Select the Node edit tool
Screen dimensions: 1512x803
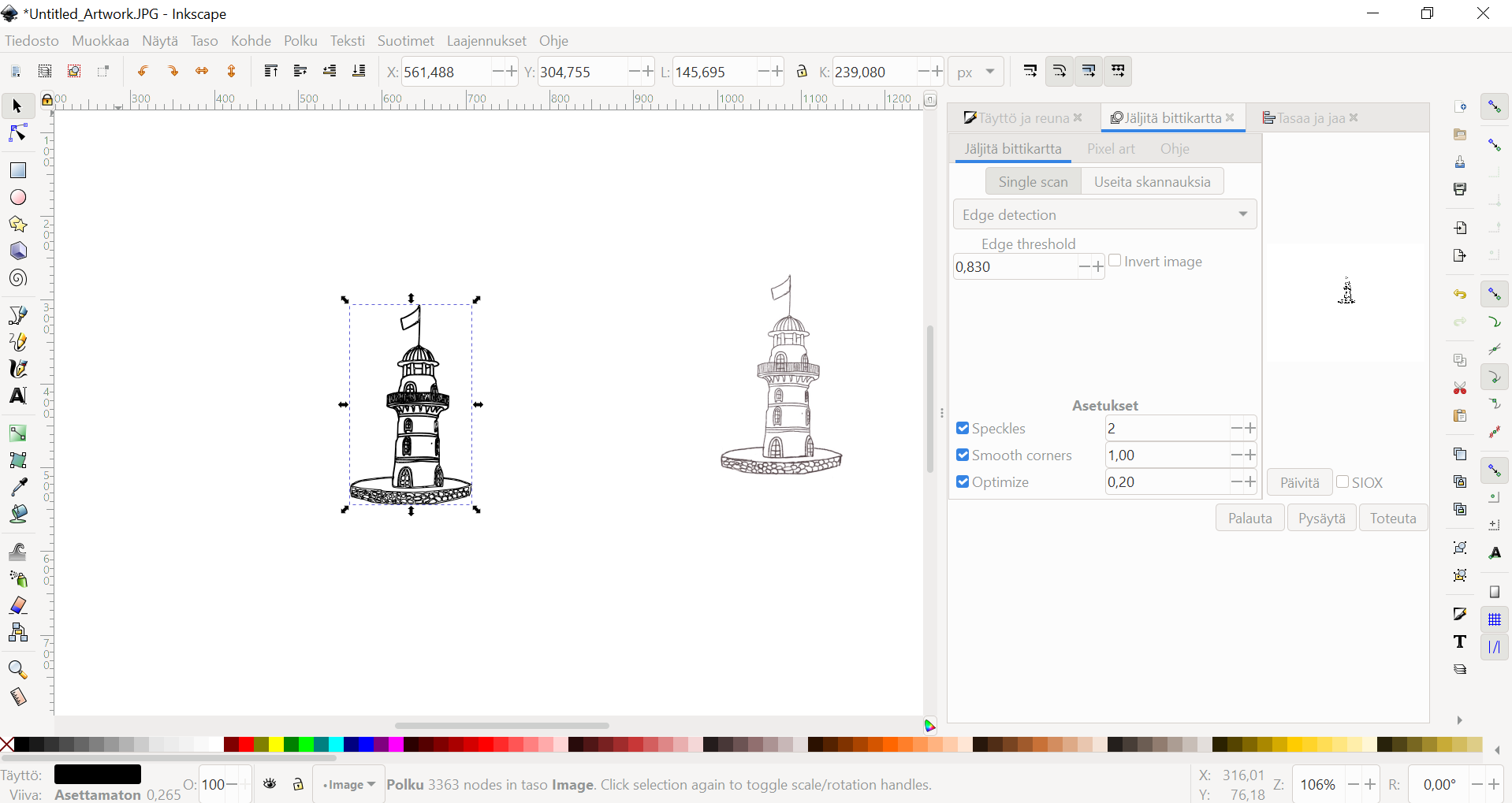coord(18,134)
